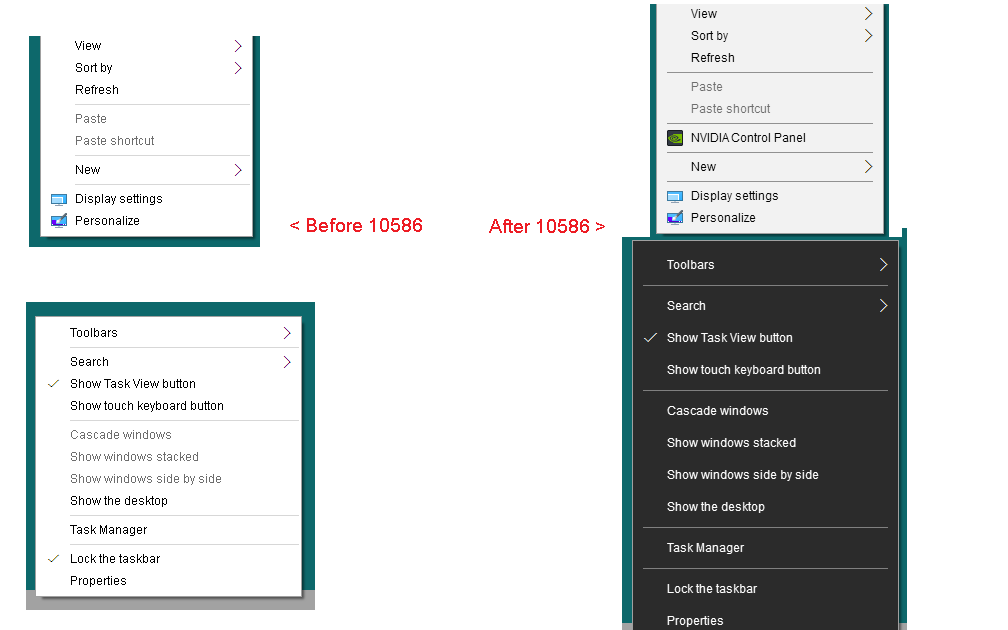Image resolution: width=1008 pixels, height=630 pixels.
Task: Click greyed Paste shortcut in menu without NVIDIA
Action: click(114, 141)
